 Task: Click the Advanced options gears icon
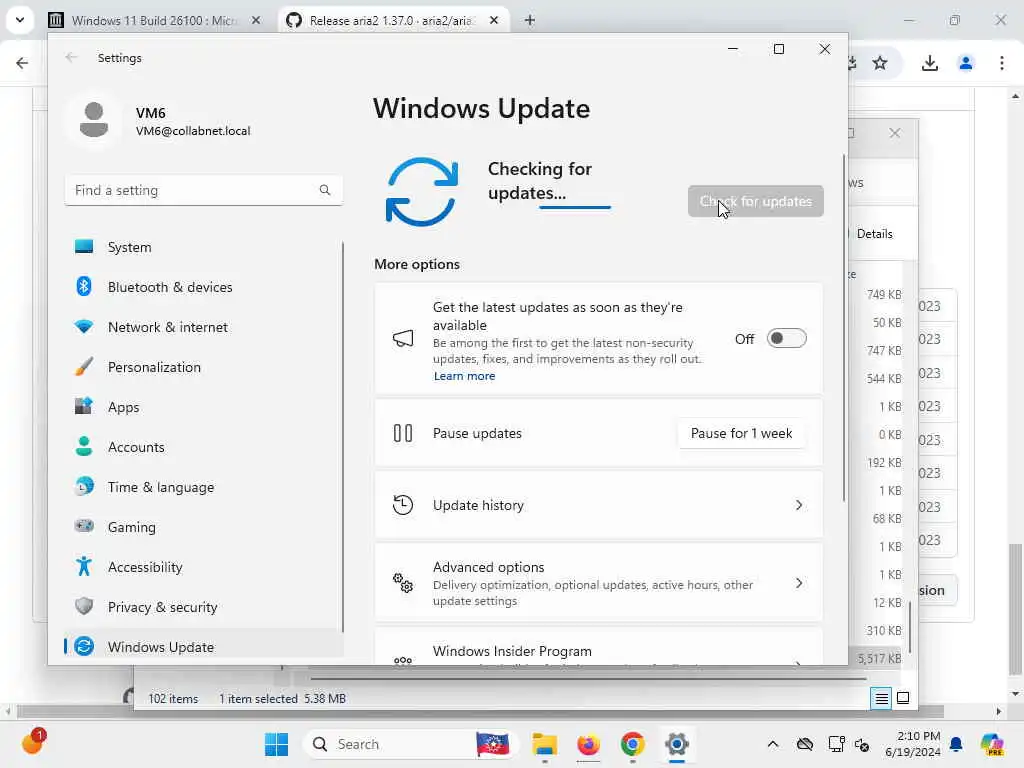click(x=403, y=583)
